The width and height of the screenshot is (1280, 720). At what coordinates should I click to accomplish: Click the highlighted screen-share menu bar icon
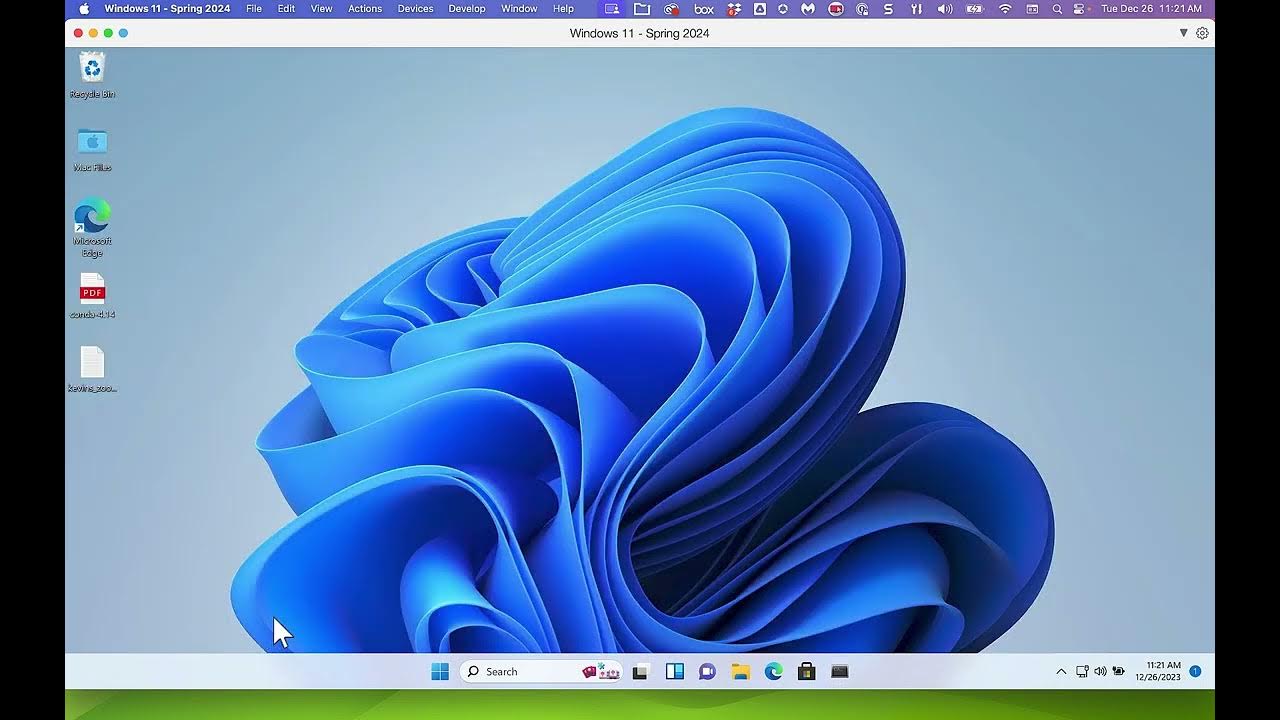pos(613,9)
